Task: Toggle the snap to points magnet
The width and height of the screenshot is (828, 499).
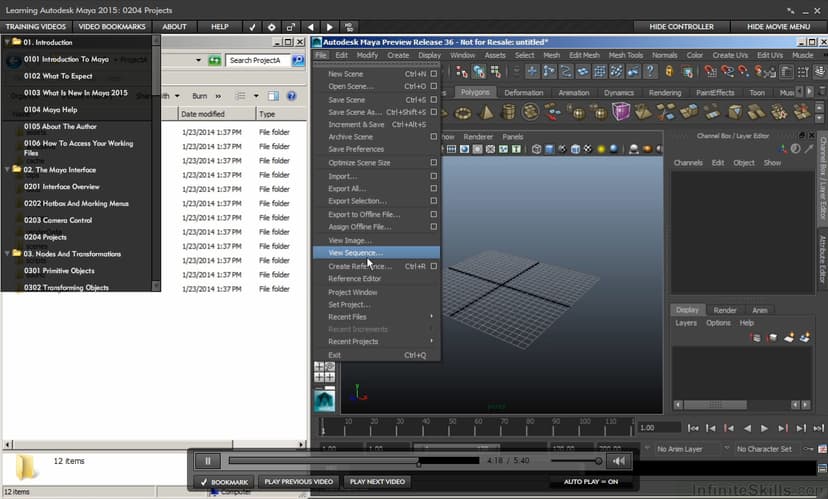Action: (x=744, y=71)
